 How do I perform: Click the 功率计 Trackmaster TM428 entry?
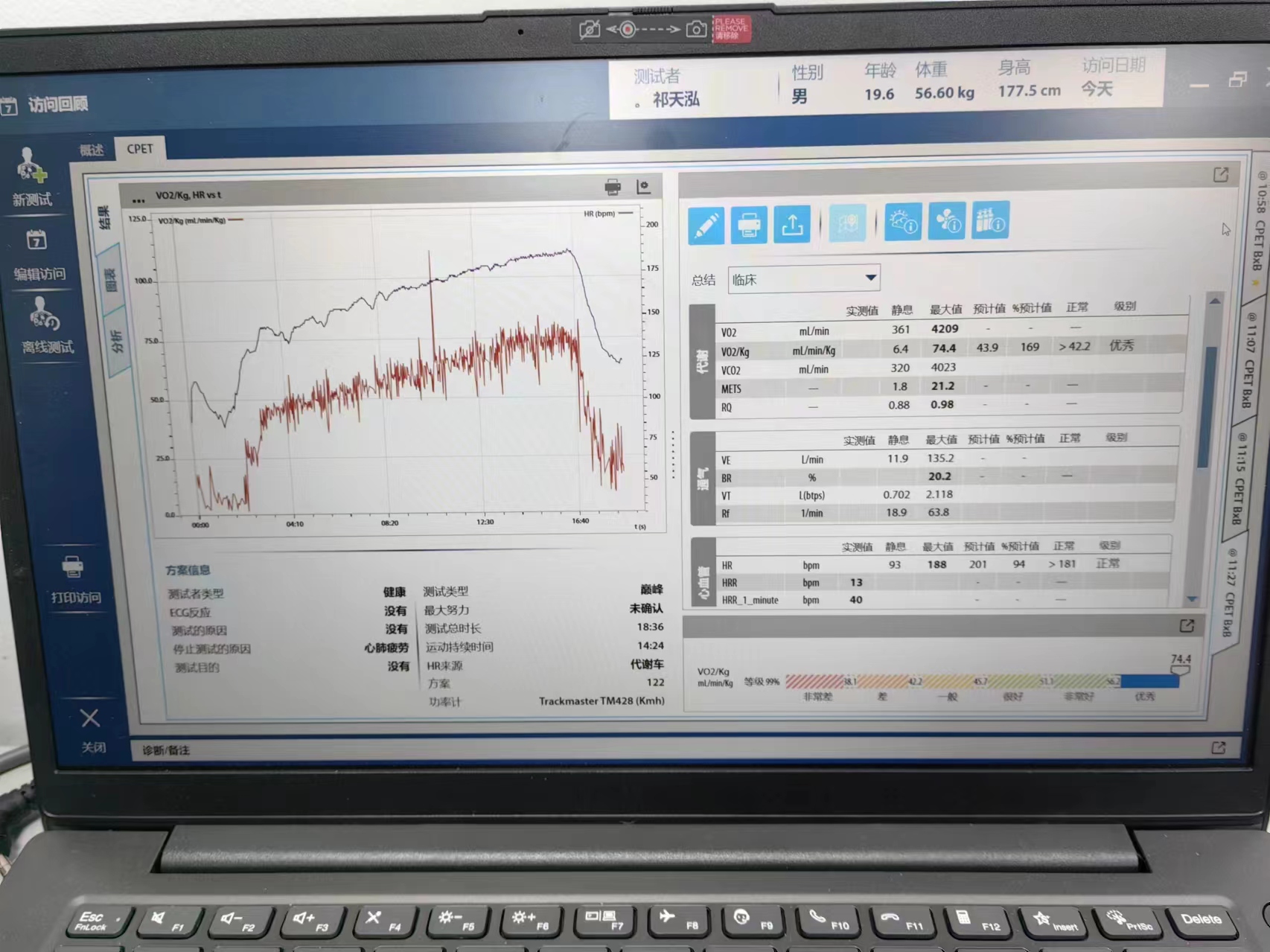click(x=602, y=700)
